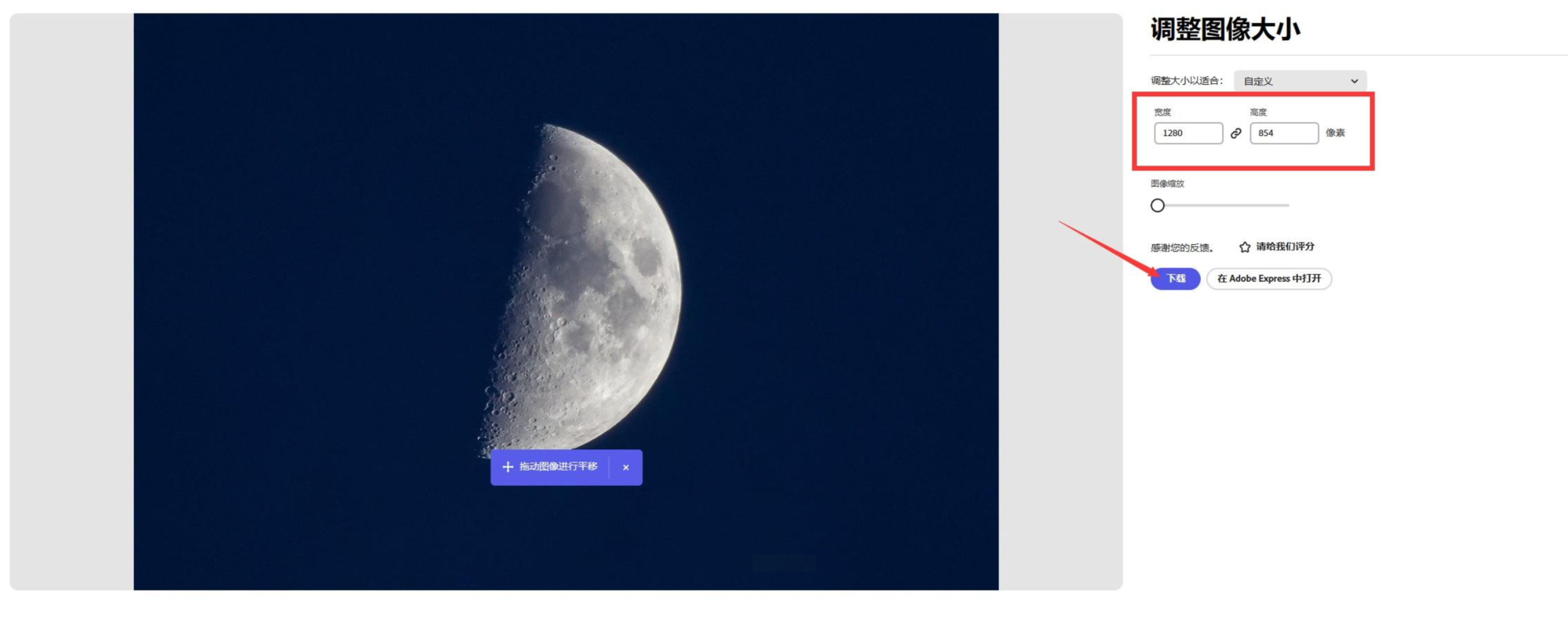
Task: Click the 拖动图像进行平移 tooltip text
Action: [x=558, y=467]
